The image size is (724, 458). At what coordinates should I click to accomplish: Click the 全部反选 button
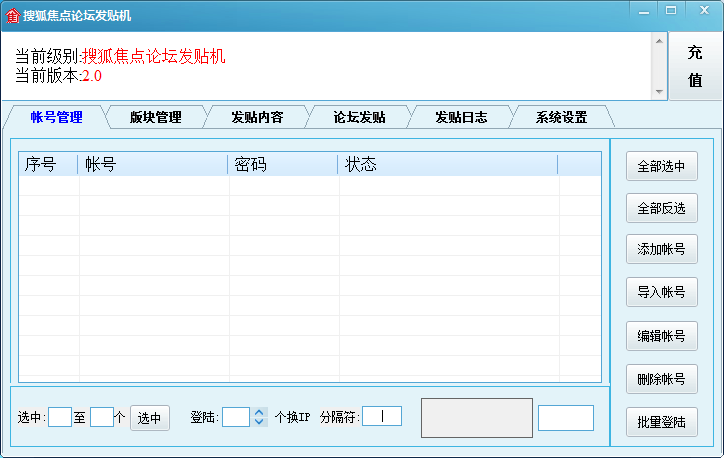(662, 208)
